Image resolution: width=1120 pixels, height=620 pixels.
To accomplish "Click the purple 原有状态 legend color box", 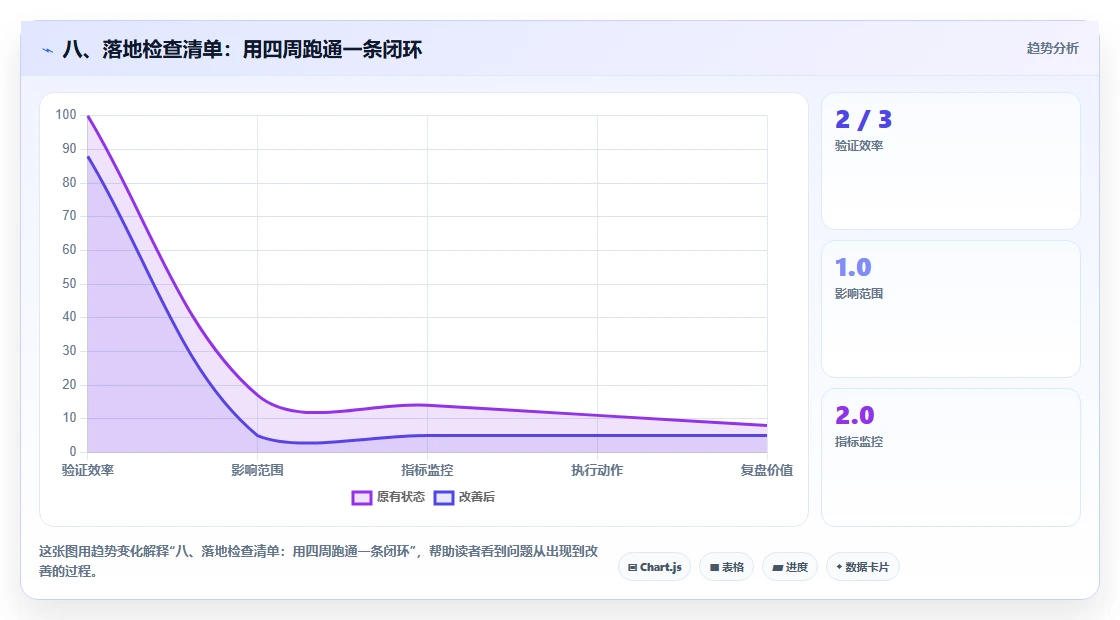I will (x=361, y=498).
